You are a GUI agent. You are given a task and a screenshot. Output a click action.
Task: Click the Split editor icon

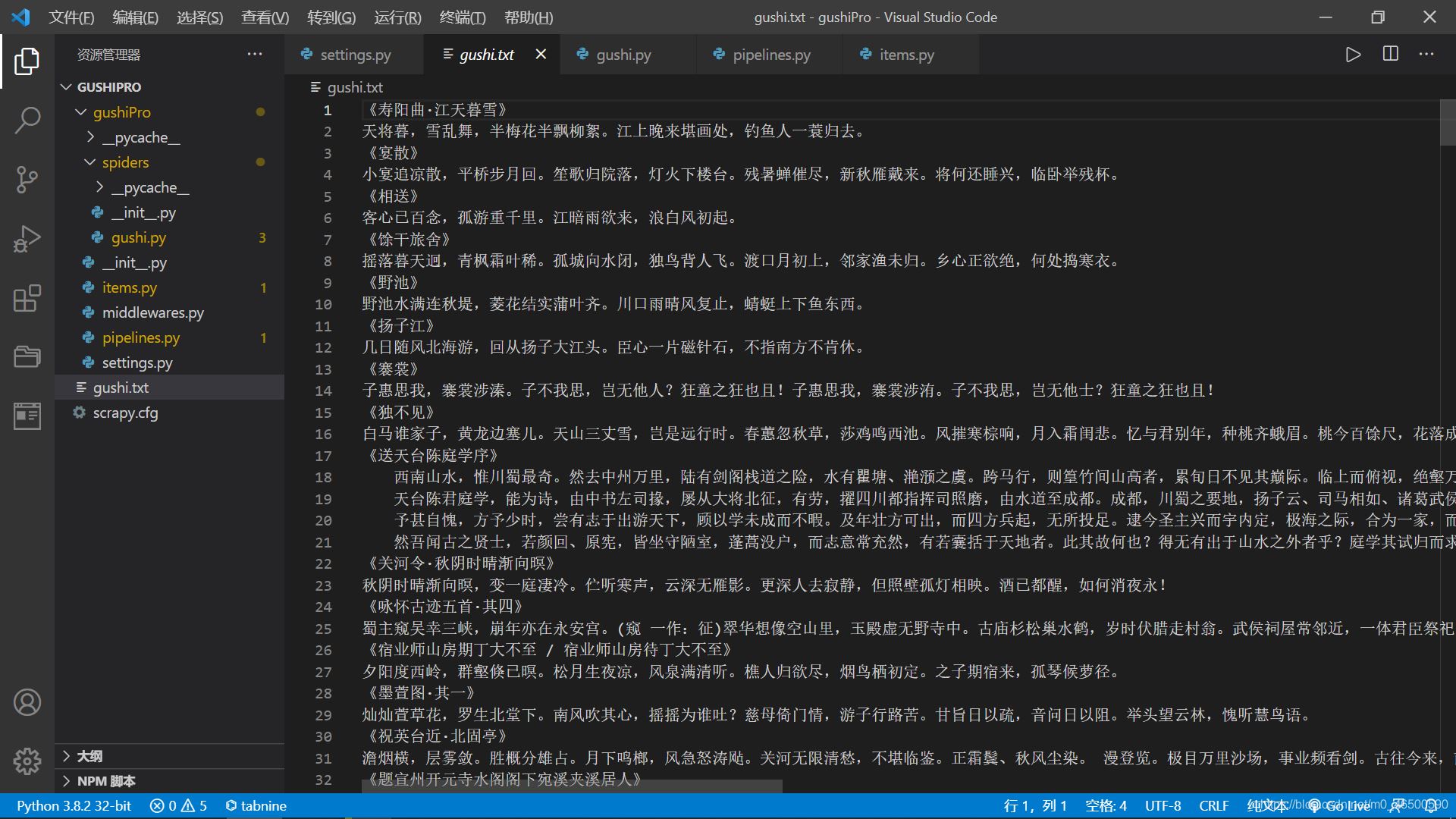(x=1390, y=54)
